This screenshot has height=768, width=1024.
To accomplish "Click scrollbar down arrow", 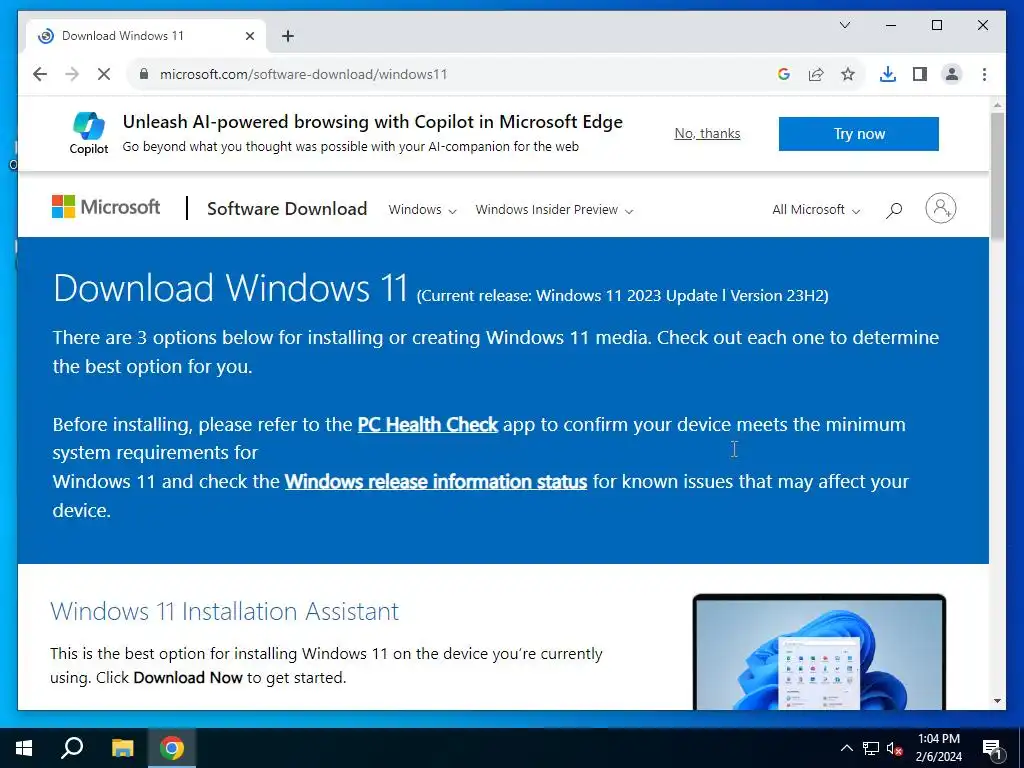I will pyautogui.click(x=997, y=701).
